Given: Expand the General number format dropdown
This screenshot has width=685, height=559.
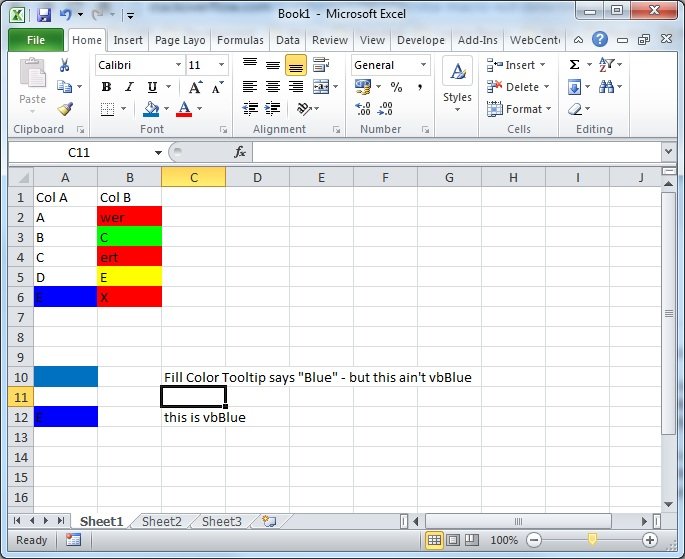Looking at the screenshot, I should 423,65.
